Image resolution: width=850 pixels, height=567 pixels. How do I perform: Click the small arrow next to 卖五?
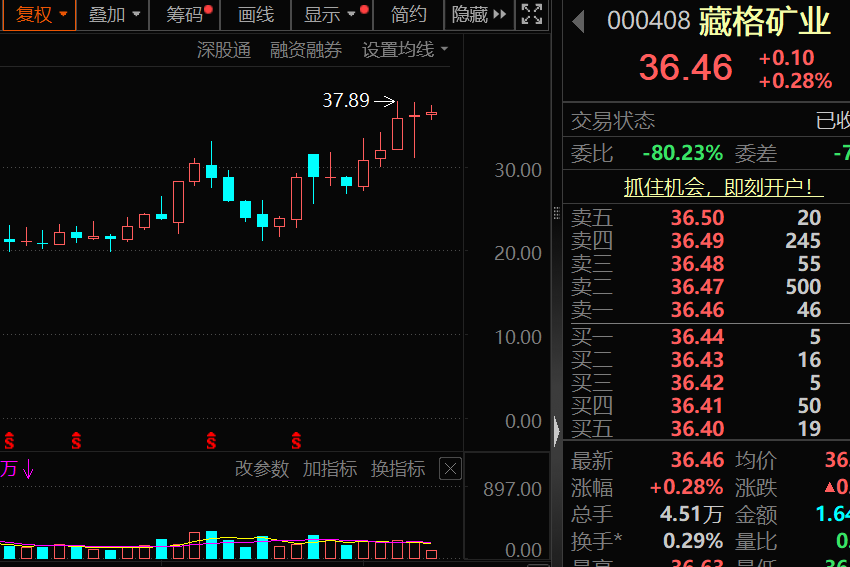(557, 213)
